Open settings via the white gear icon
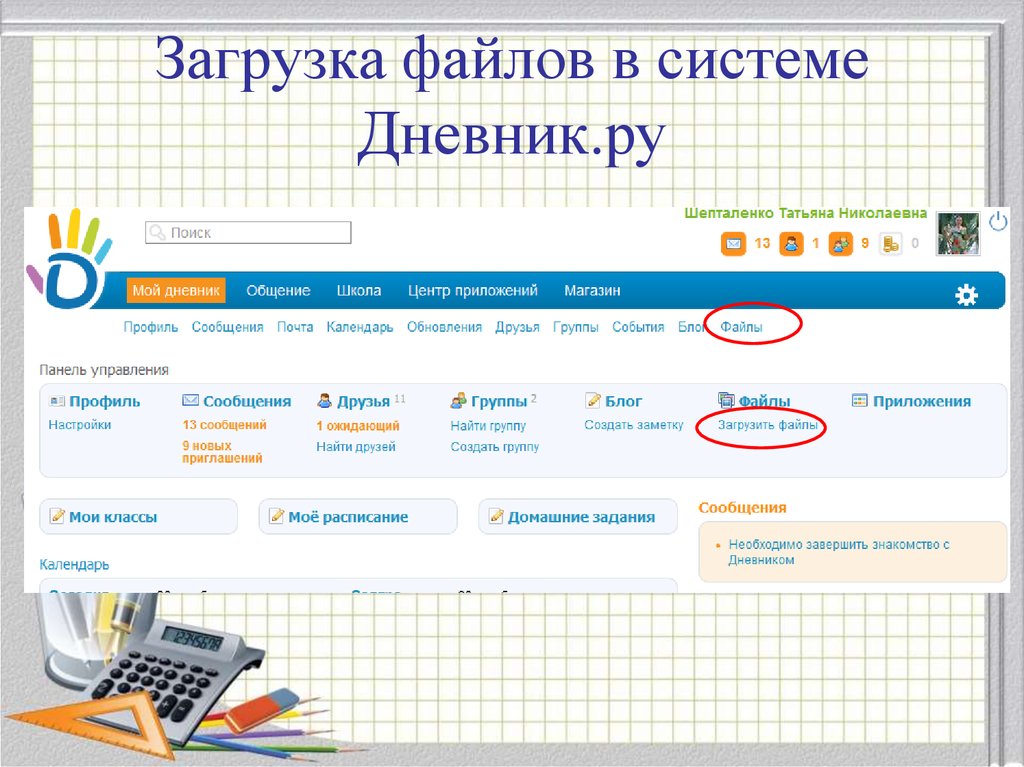The width and height of the screenshot is (1024, 767). point(966,294)
